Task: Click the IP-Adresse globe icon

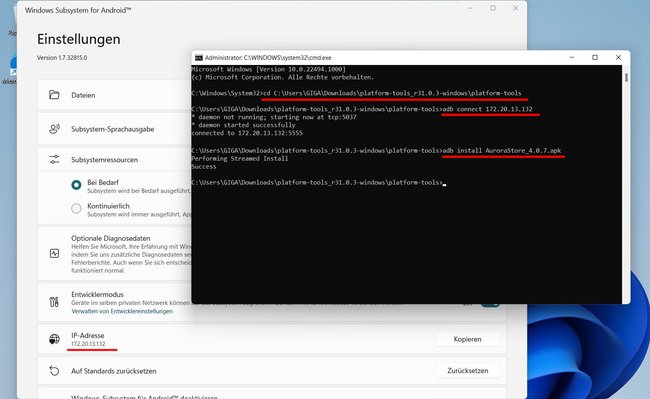Action: click(54, 339)
